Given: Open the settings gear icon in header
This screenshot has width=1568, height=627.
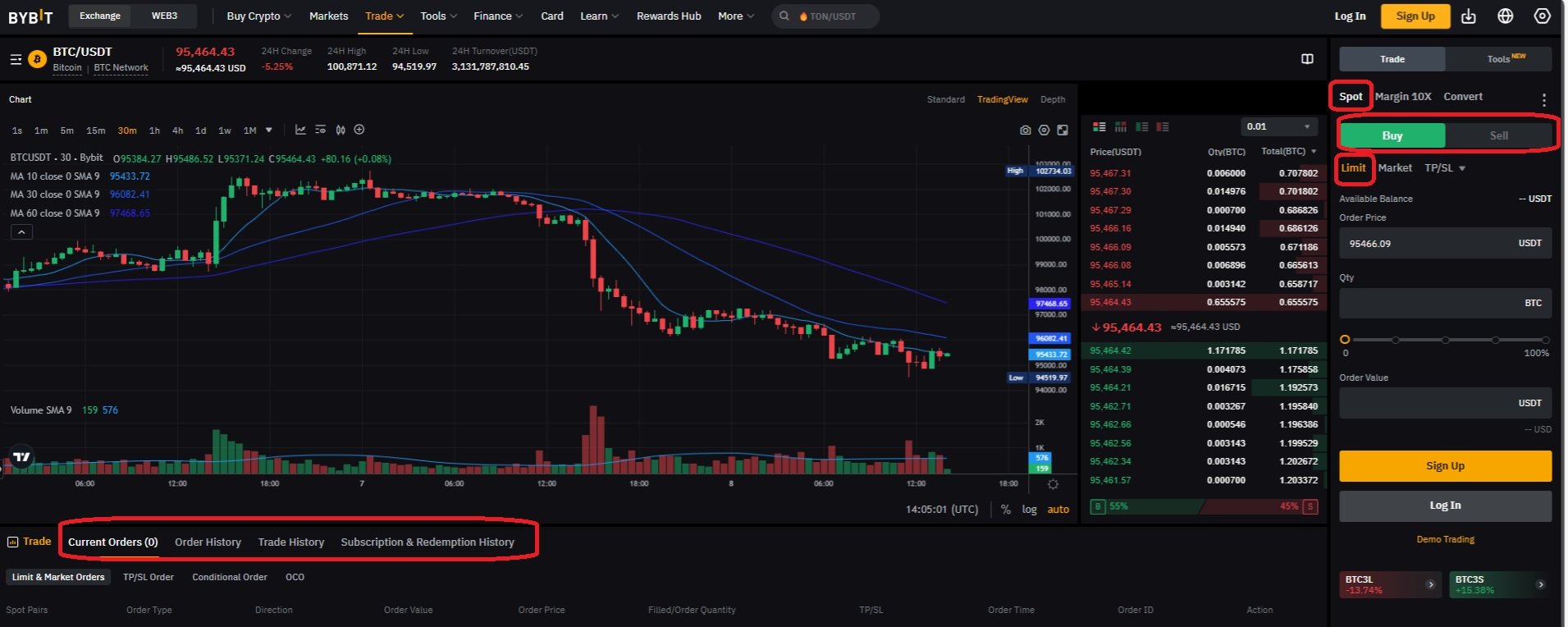Looking at the screenshot, I should [x=1543, y=16].
